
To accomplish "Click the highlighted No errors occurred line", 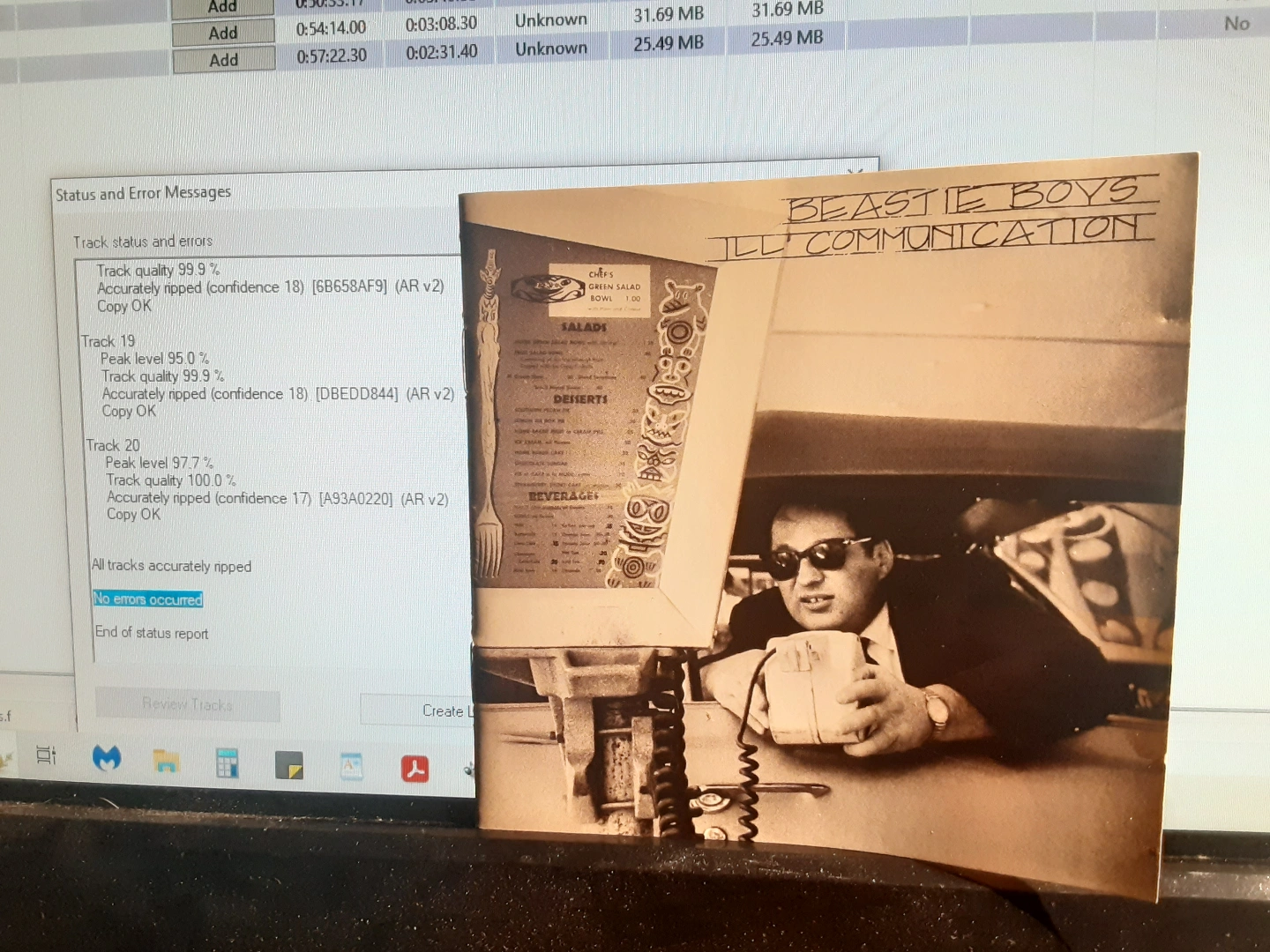I will pos(148,599).
